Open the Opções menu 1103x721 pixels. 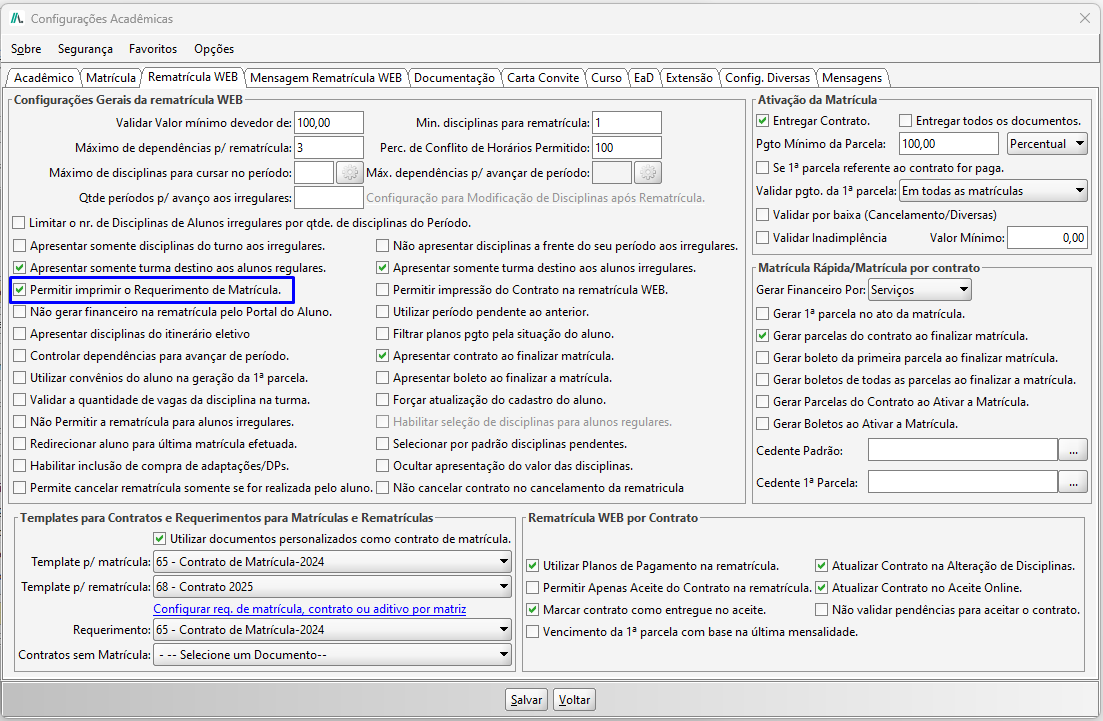pos(214,49)
